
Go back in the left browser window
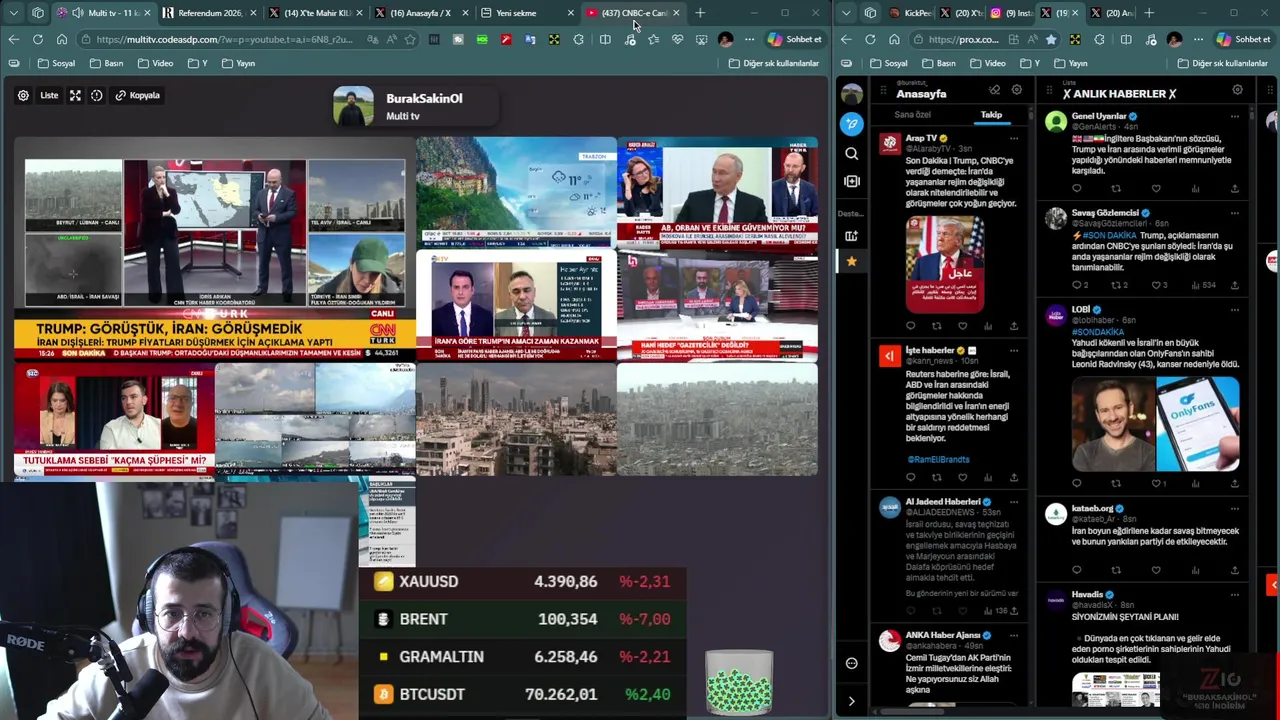click(13, 39)
